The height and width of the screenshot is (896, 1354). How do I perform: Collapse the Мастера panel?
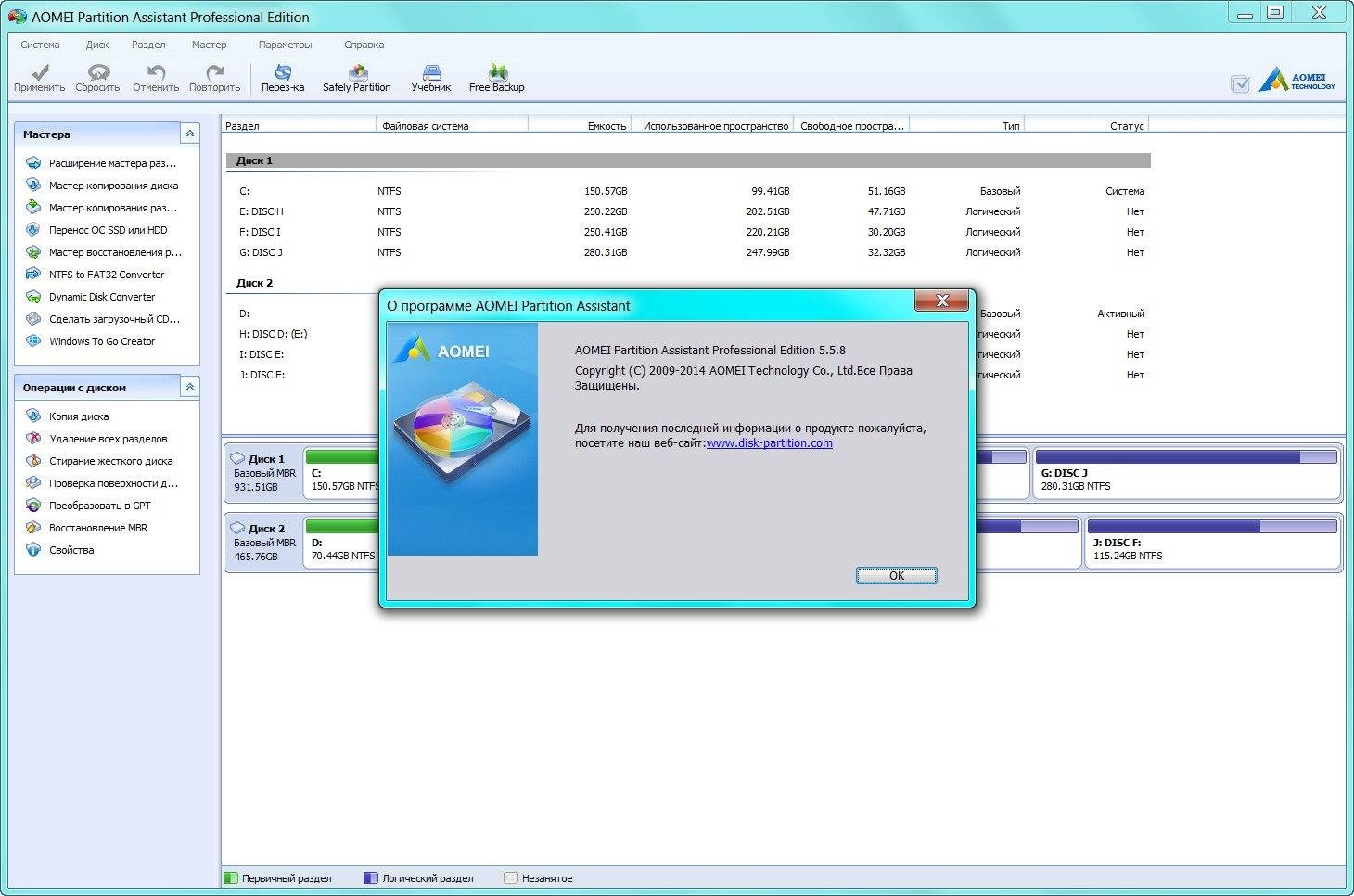190,134
